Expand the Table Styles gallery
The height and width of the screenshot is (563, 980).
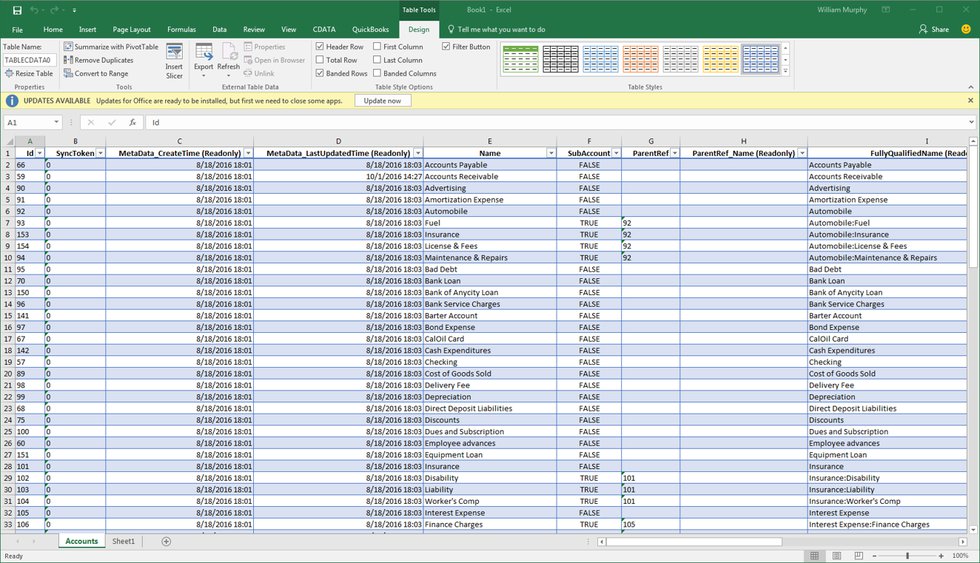pos(787,72)
